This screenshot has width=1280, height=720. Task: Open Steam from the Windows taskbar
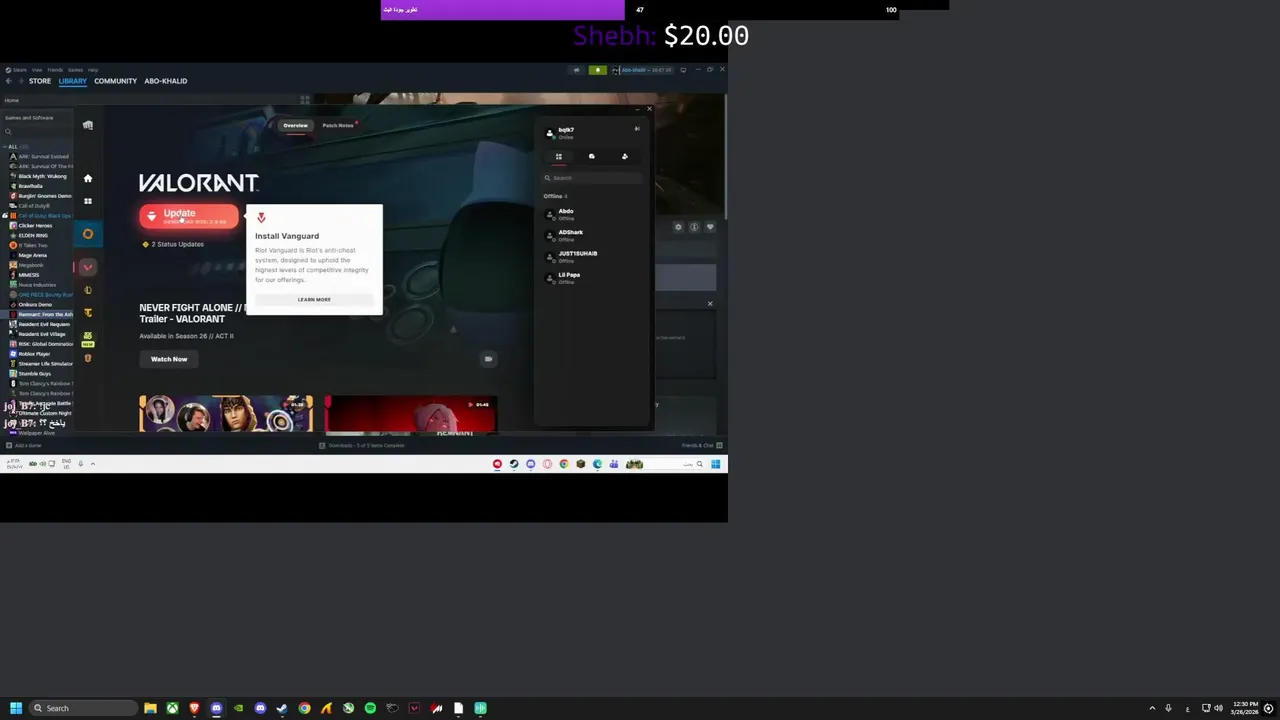pos(282,708)
